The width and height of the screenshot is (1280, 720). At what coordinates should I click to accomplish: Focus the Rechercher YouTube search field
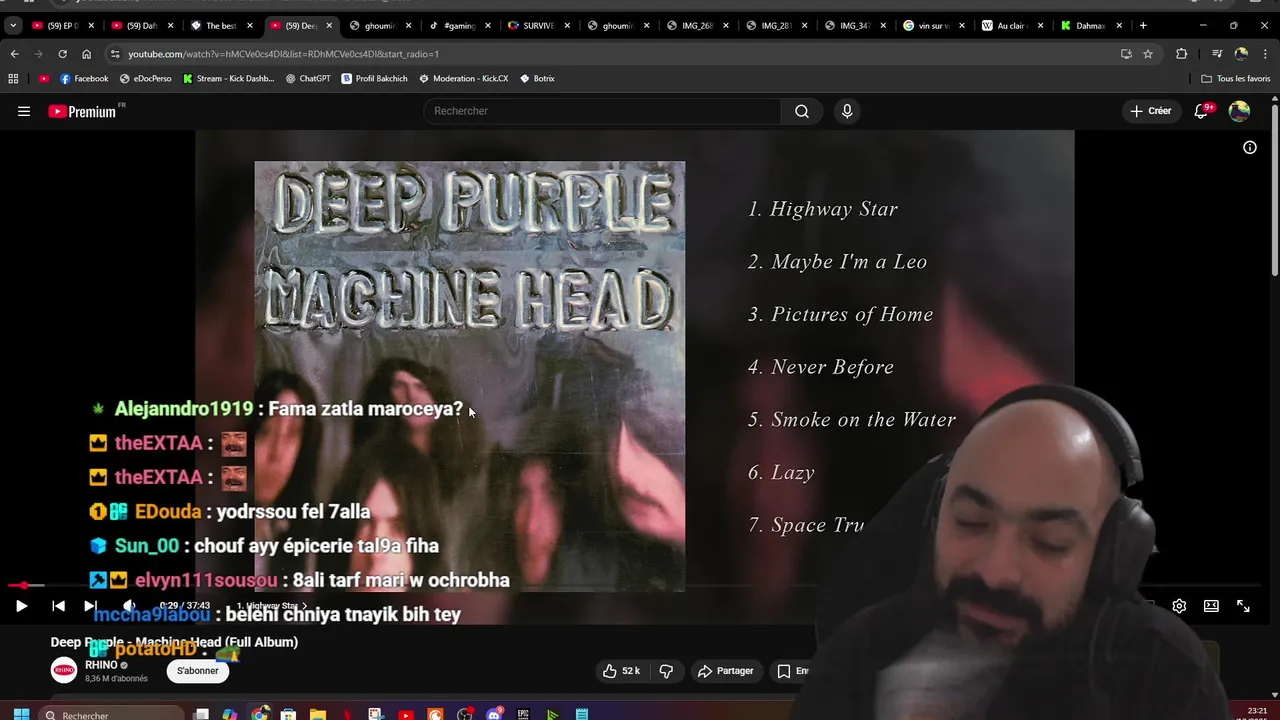(603, 111)
